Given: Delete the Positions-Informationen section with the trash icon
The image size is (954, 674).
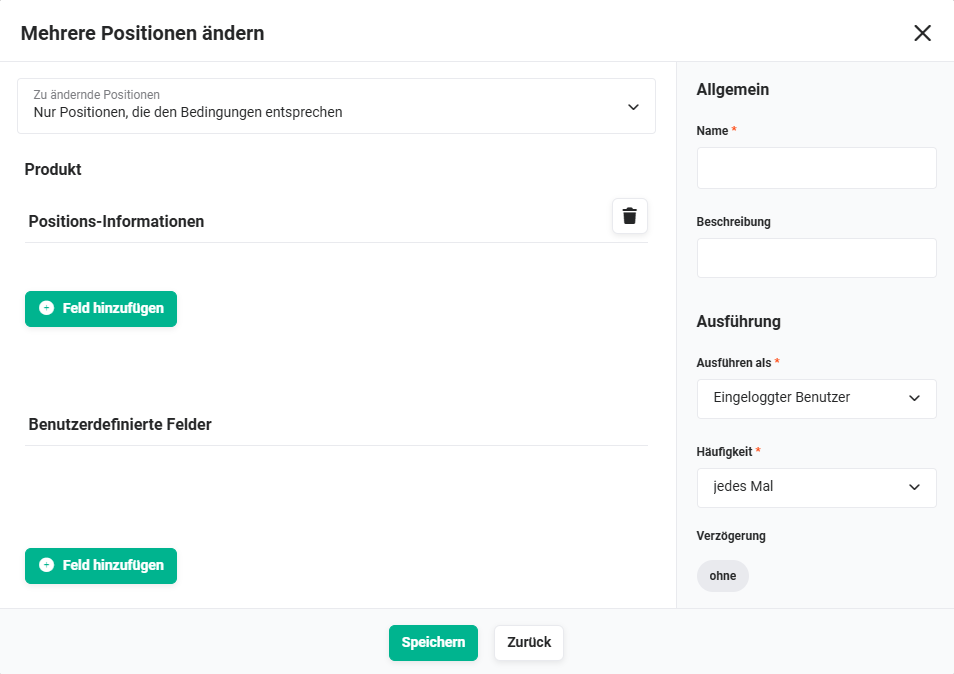Looking at the screenshot, I should coord(630,216).
